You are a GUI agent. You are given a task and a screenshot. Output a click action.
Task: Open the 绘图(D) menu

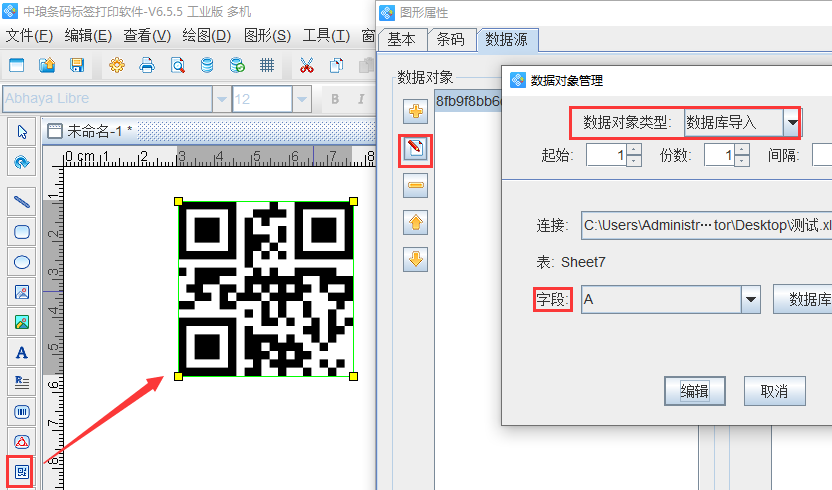pos(206,36)
